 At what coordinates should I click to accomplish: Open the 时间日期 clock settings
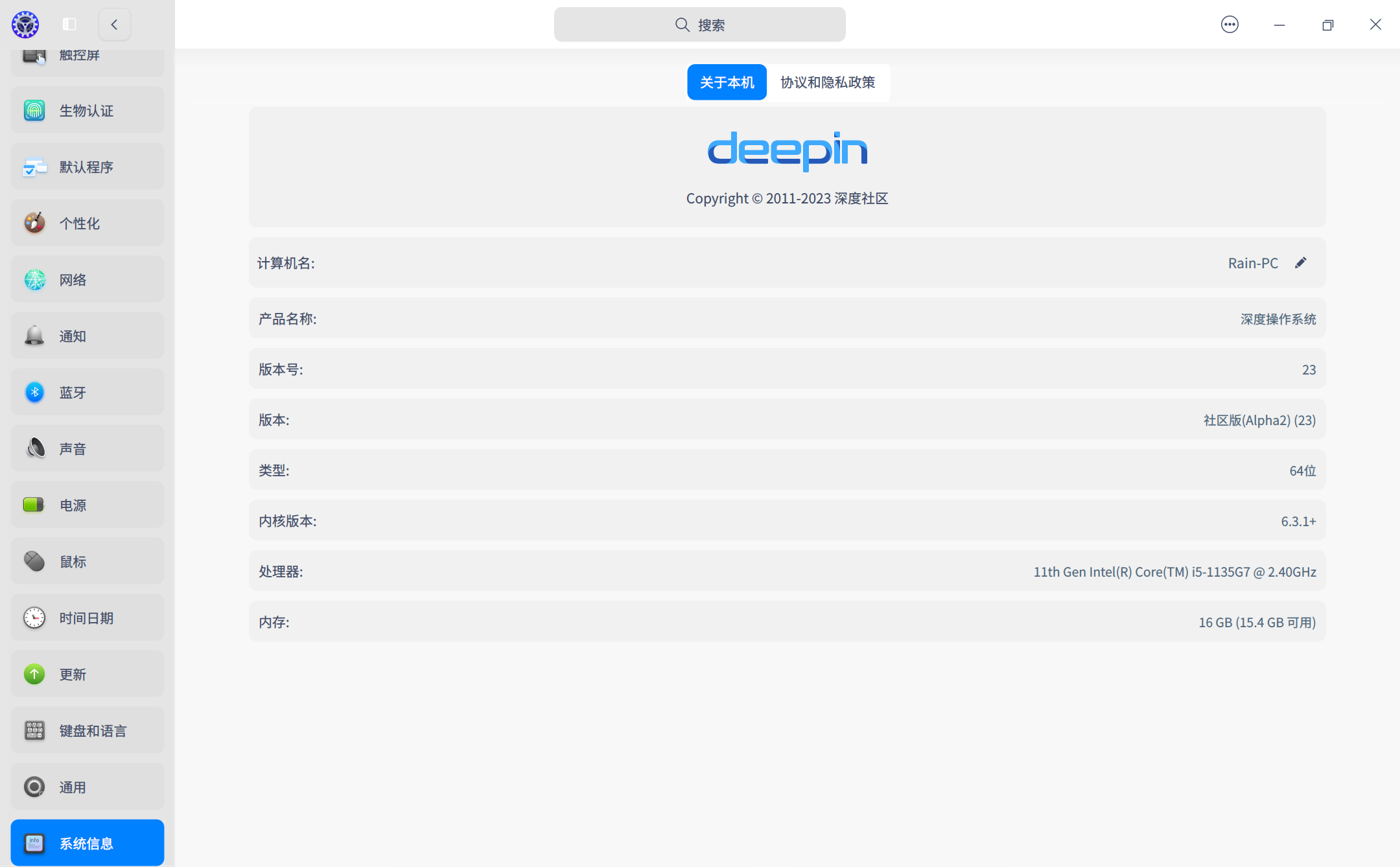(x=87, y=618)
